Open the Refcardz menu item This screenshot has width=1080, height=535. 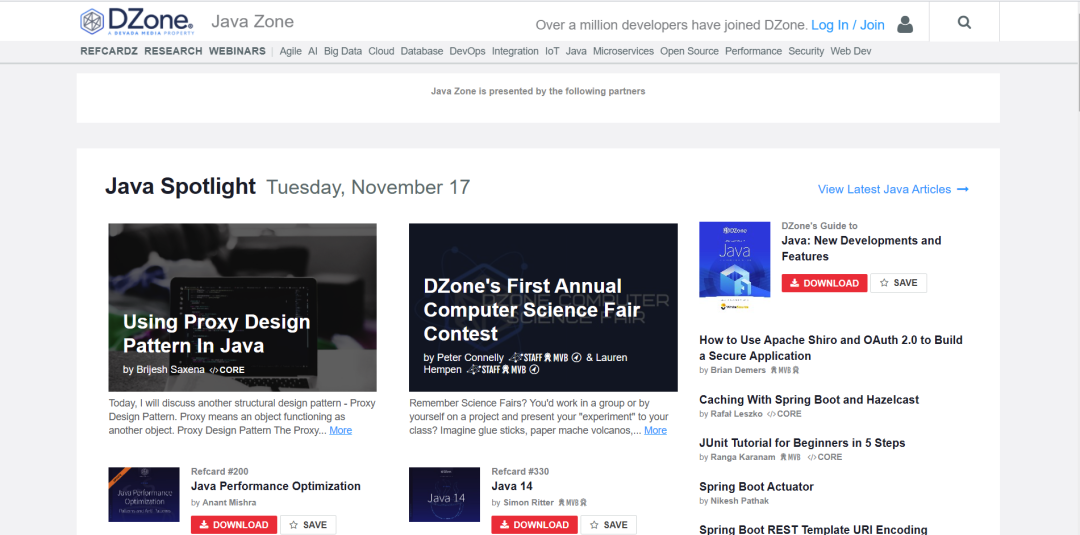[108, 51]
